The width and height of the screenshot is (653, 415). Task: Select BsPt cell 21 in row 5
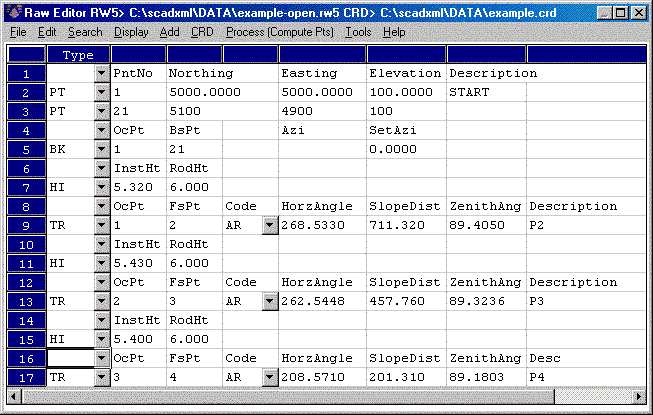[194, 149]
